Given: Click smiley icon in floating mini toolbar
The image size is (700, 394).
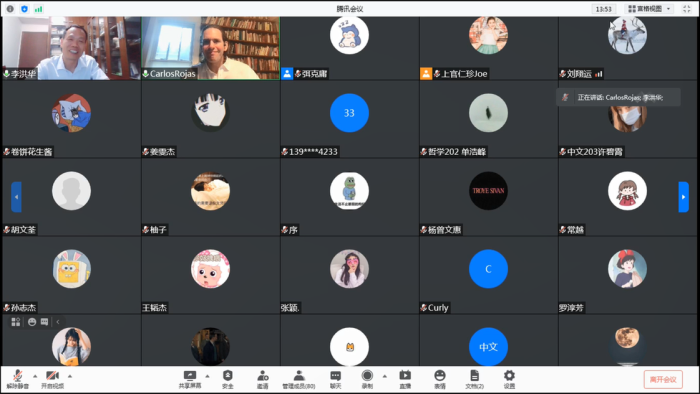Looking at the screenshot, I should pos(32,322).
